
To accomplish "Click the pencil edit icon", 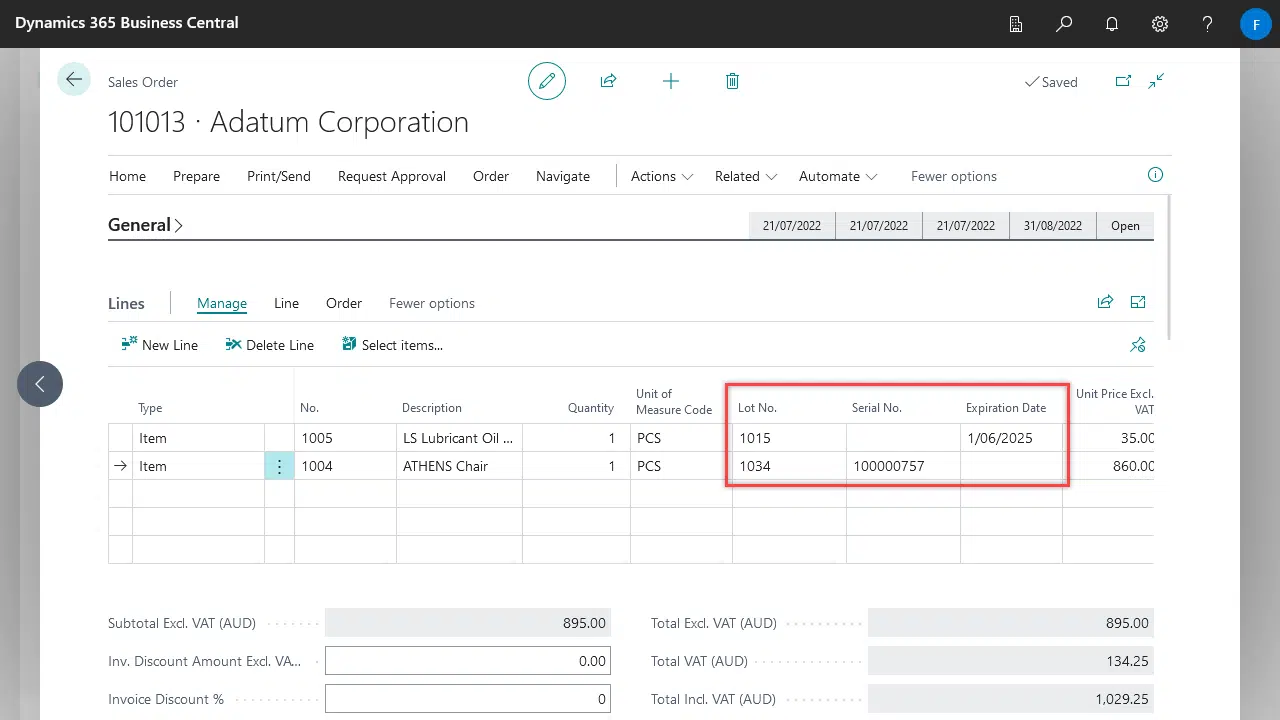I will [x=547, y=81].
